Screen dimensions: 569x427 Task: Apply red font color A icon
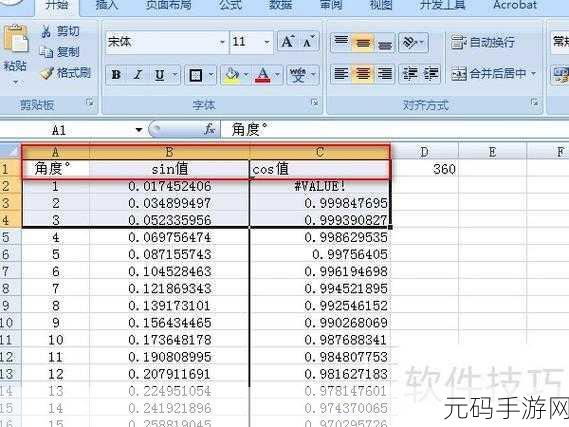pos(263,75)
